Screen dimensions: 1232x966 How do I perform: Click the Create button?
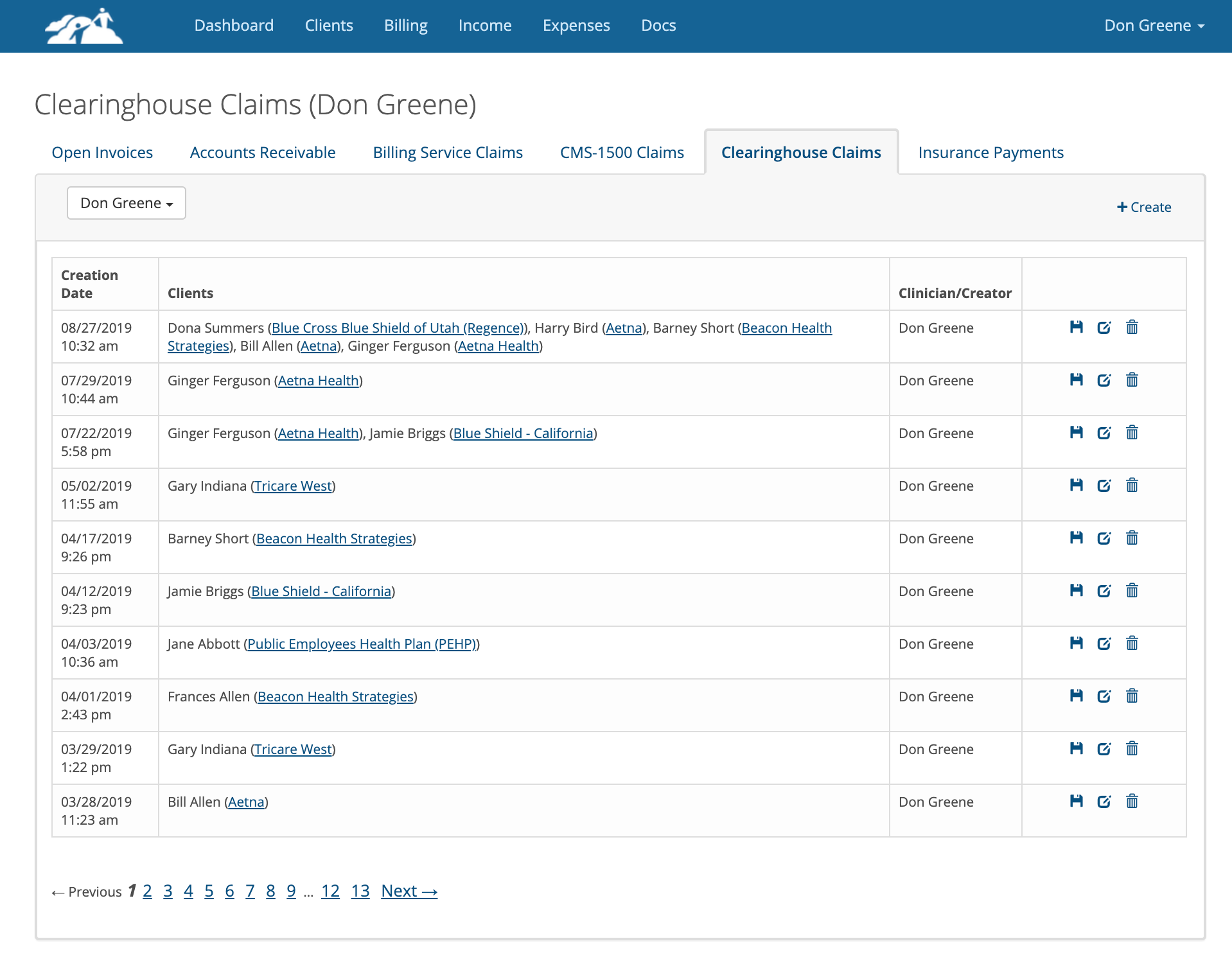1143,207
